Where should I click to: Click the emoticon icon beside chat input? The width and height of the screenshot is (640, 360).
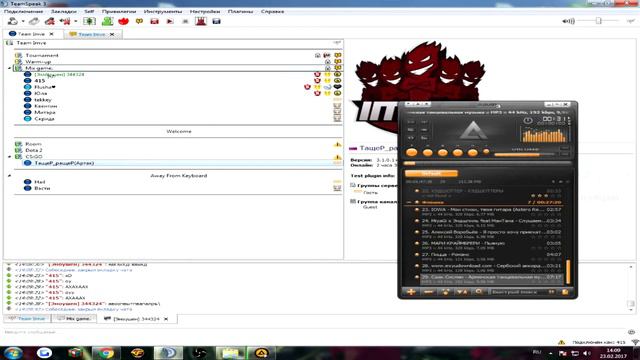click(x=631, y=332)
